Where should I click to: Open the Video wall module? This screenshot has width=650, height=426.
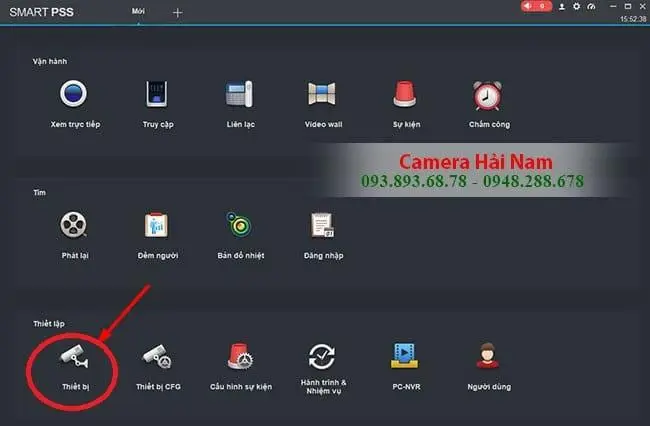[322, 94]
